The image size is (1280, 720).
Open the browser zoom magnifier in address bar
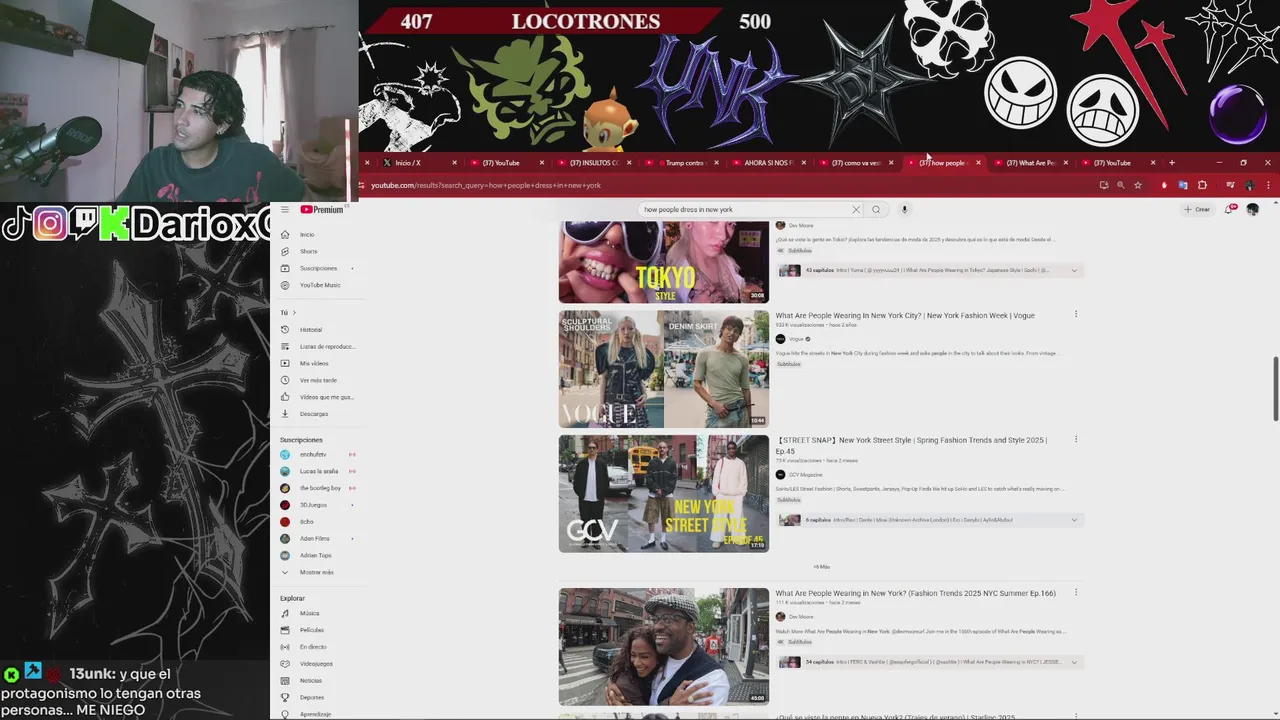(1120, 185)
